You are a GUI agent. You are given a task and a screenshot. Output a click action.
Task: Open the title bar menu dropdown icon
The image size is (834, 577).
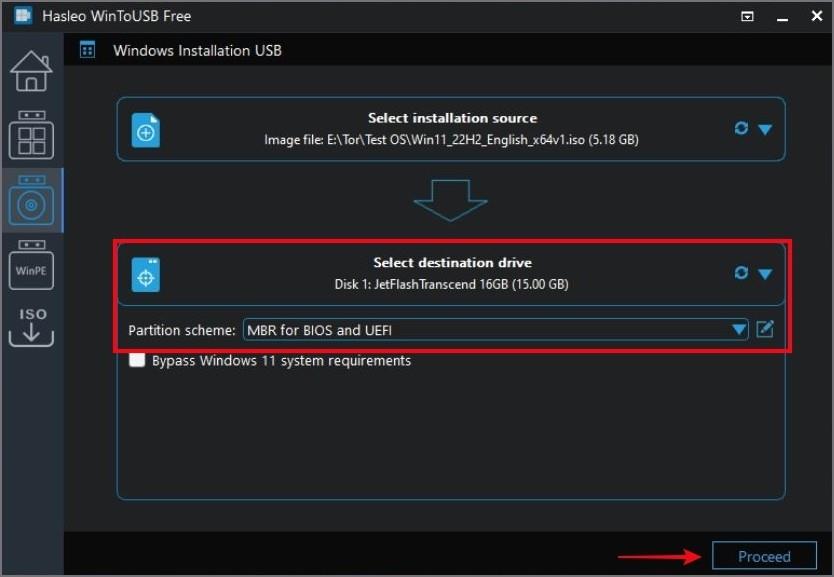pyautogui.click(x=747, y=16)
